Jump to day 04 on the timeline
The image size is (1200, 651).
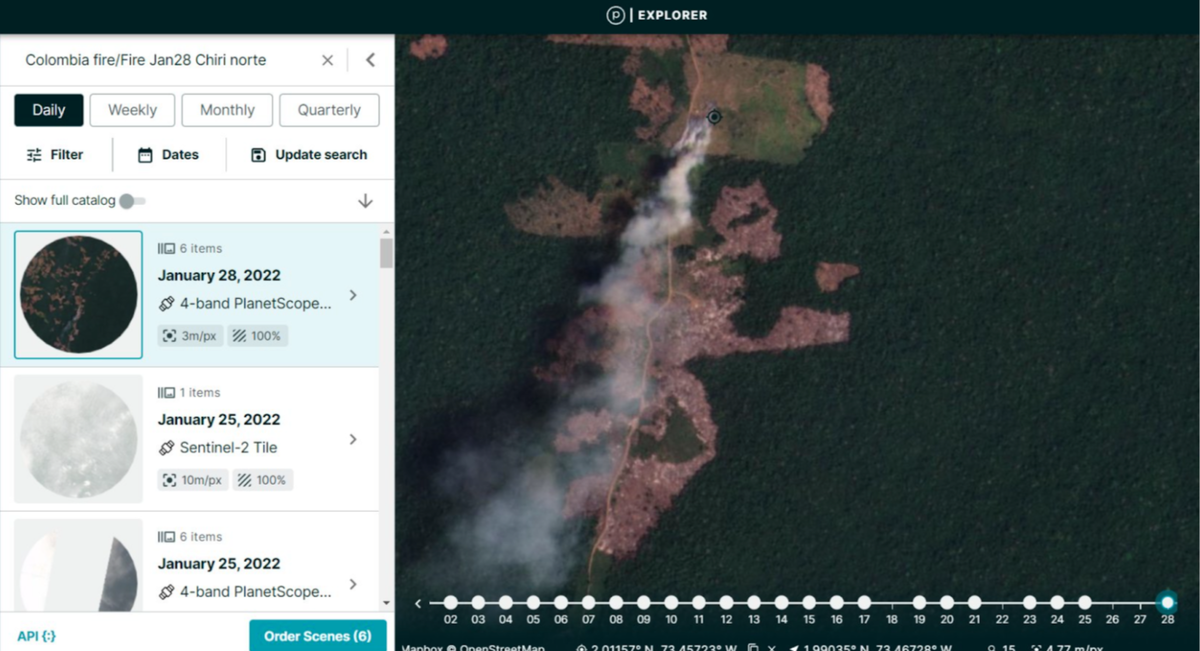[x=506, y=603]
